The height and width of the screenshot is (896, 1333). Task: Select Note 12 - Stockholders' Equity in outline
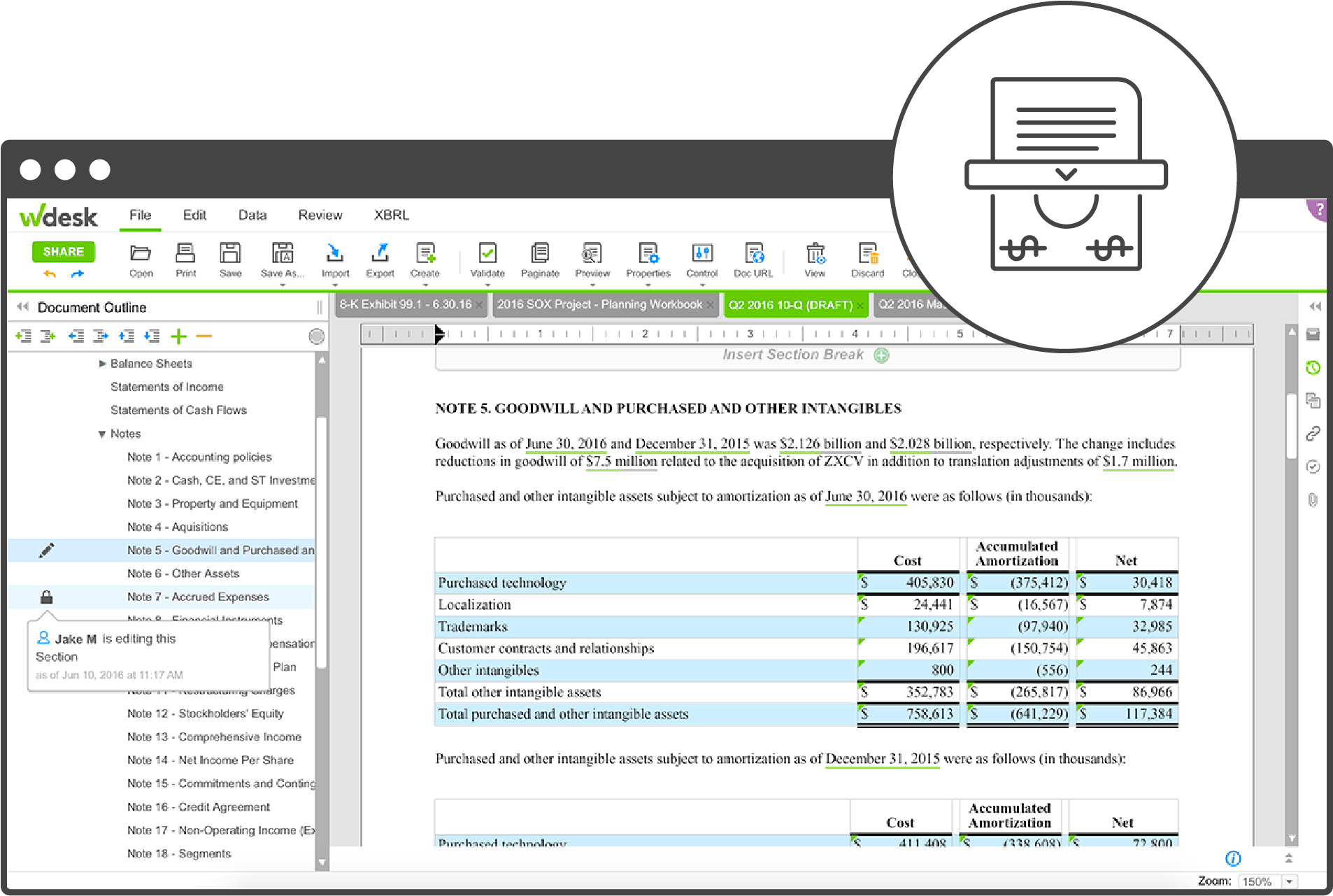click(x=205, y=713)
